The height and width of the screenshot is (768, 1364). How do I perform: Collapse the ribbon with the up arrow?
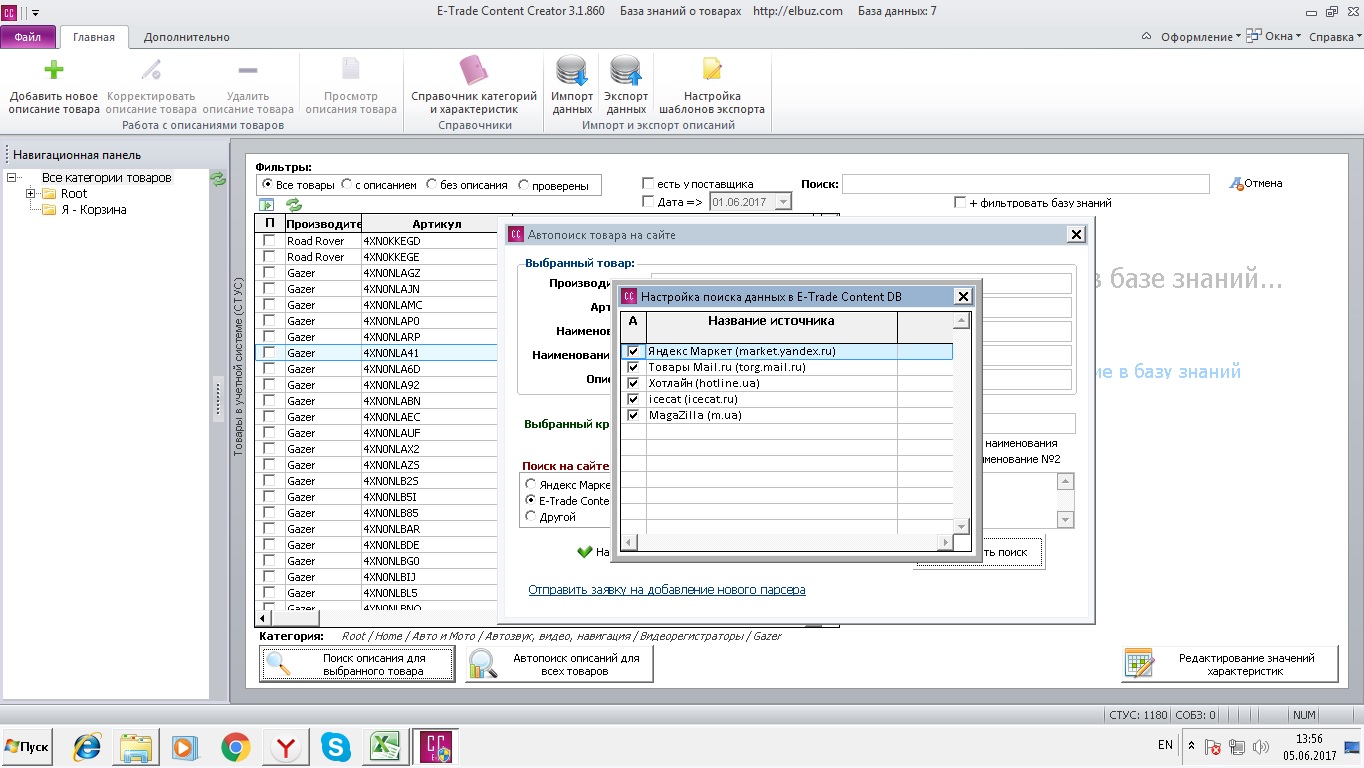coord(1145,37)
